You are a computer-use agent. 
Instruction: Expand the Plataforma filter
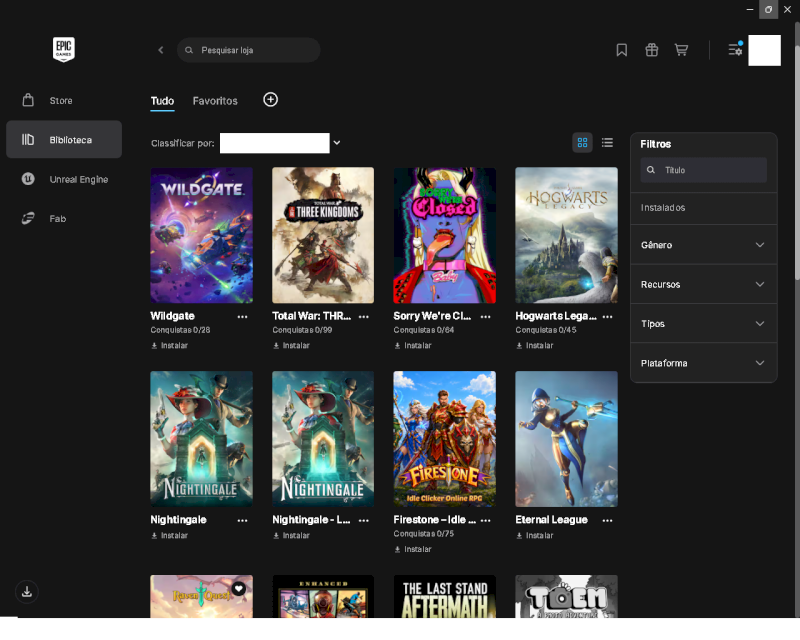(704, 363)
